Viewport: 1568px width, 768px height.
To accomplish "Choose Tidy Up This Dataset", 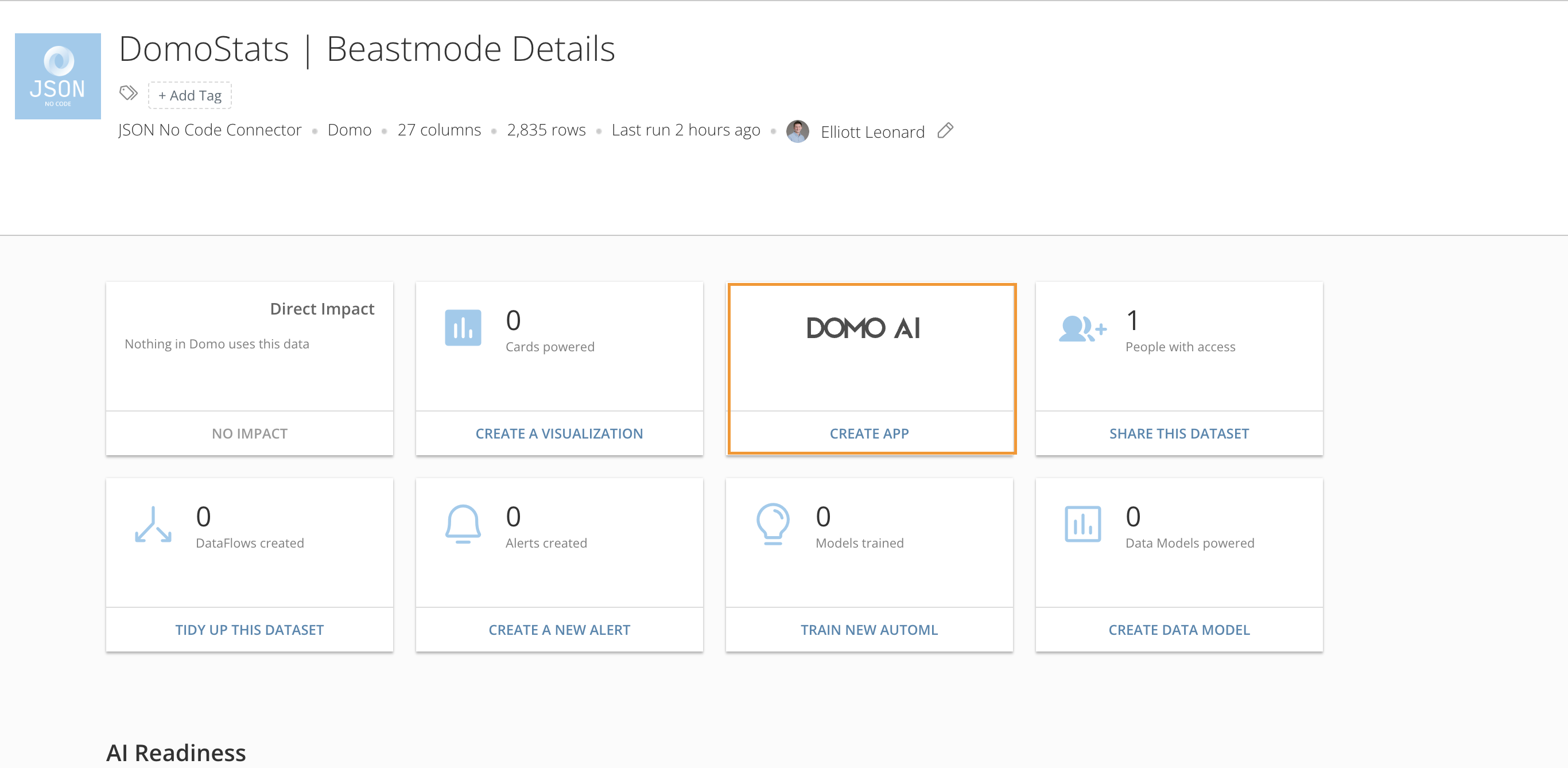I will tap(249, 630).
